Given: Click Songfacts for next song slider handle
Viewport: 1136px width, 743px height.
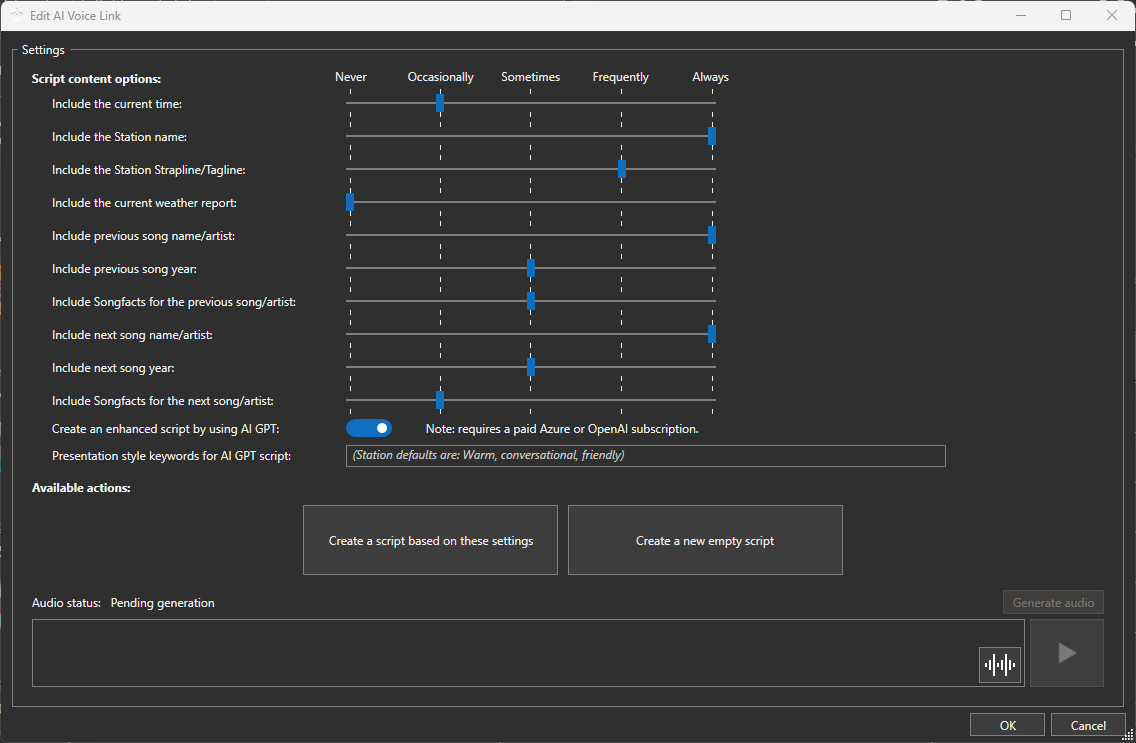Looking at the screenshot, I should click(x=440, y=400).
